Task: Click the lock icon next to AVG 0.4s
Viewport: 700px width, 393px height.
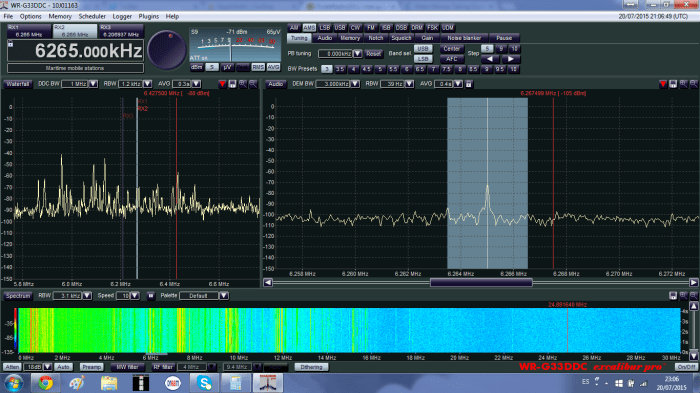Action: pos(469,84)
